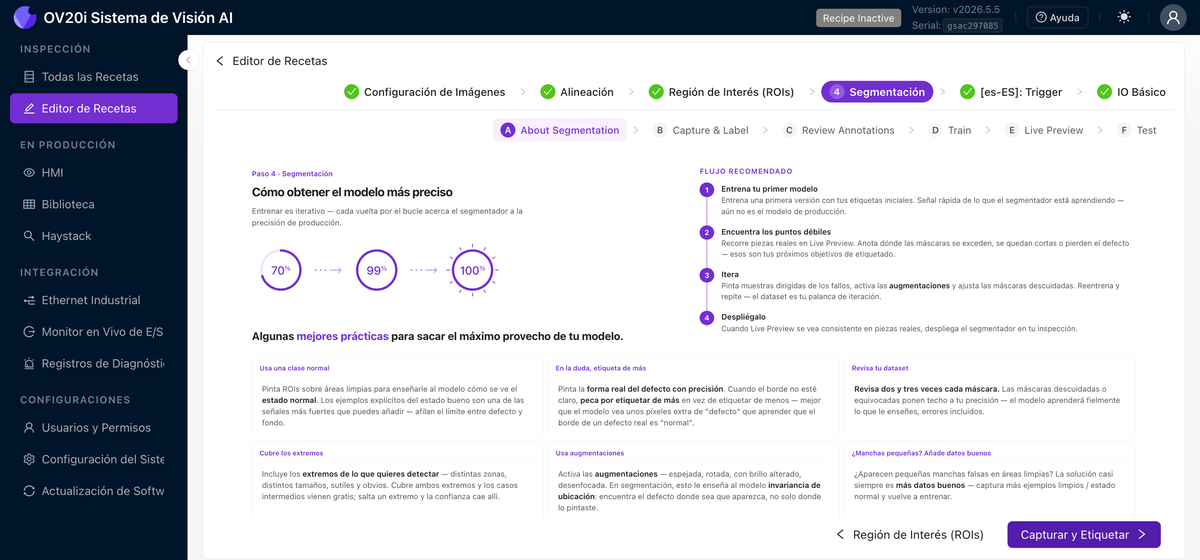The image size is (1200, 560).
Task: Select the Haystack search icon
Action: click(29, 236)
